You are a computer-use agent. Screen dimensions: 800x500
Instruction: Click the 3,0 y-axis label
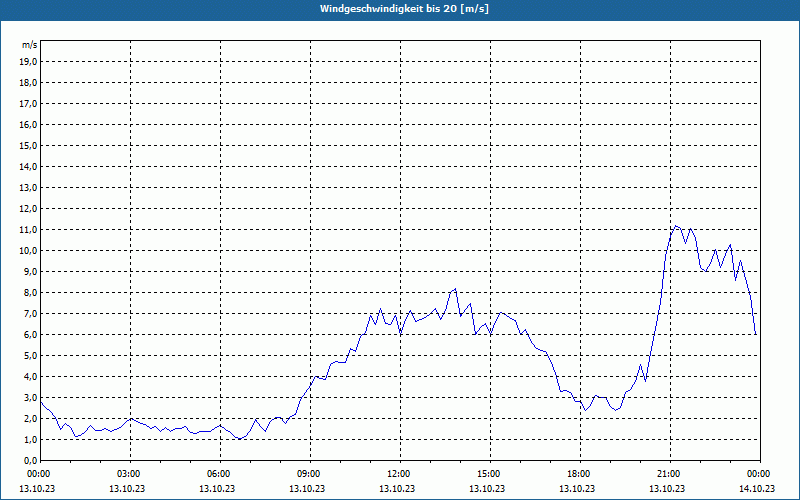(x=30, y=397)
